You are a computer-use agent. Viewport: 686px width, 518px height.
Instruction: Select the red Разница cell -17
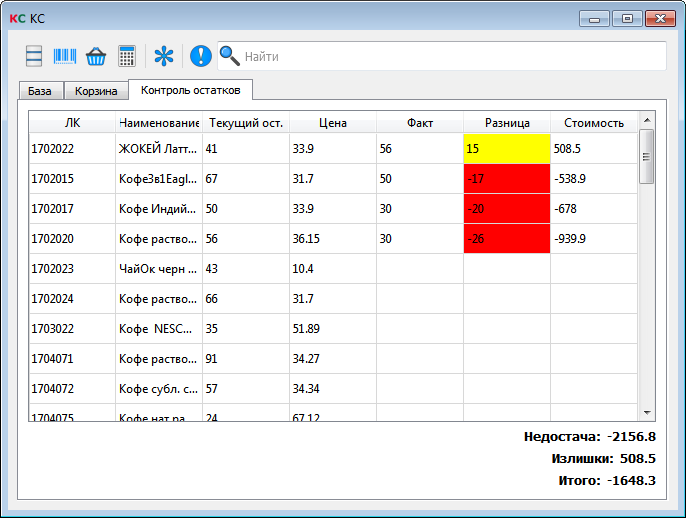point(507,178)
